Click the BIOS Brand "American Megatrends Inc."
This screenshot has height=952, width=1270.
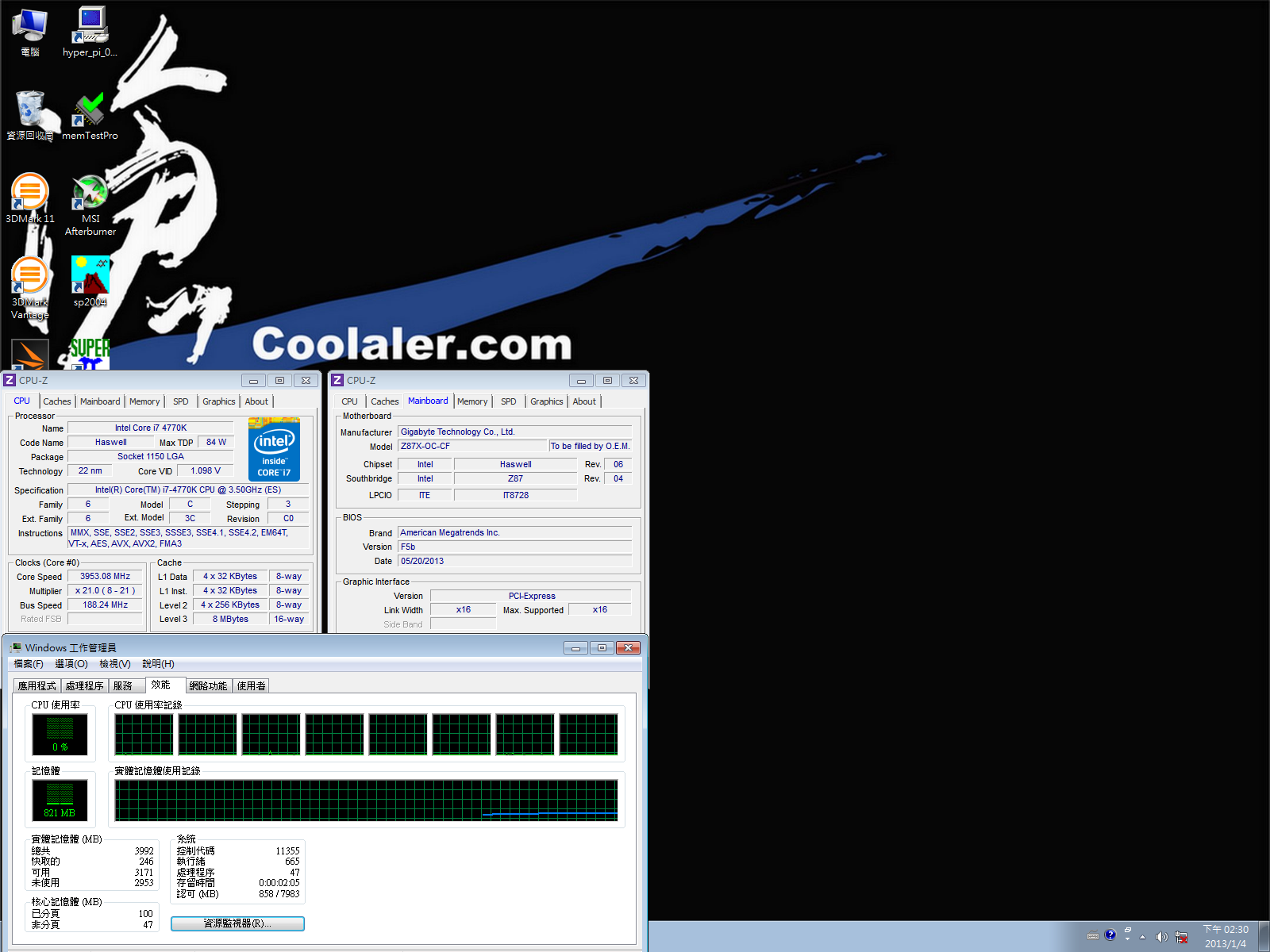point(515,532)
